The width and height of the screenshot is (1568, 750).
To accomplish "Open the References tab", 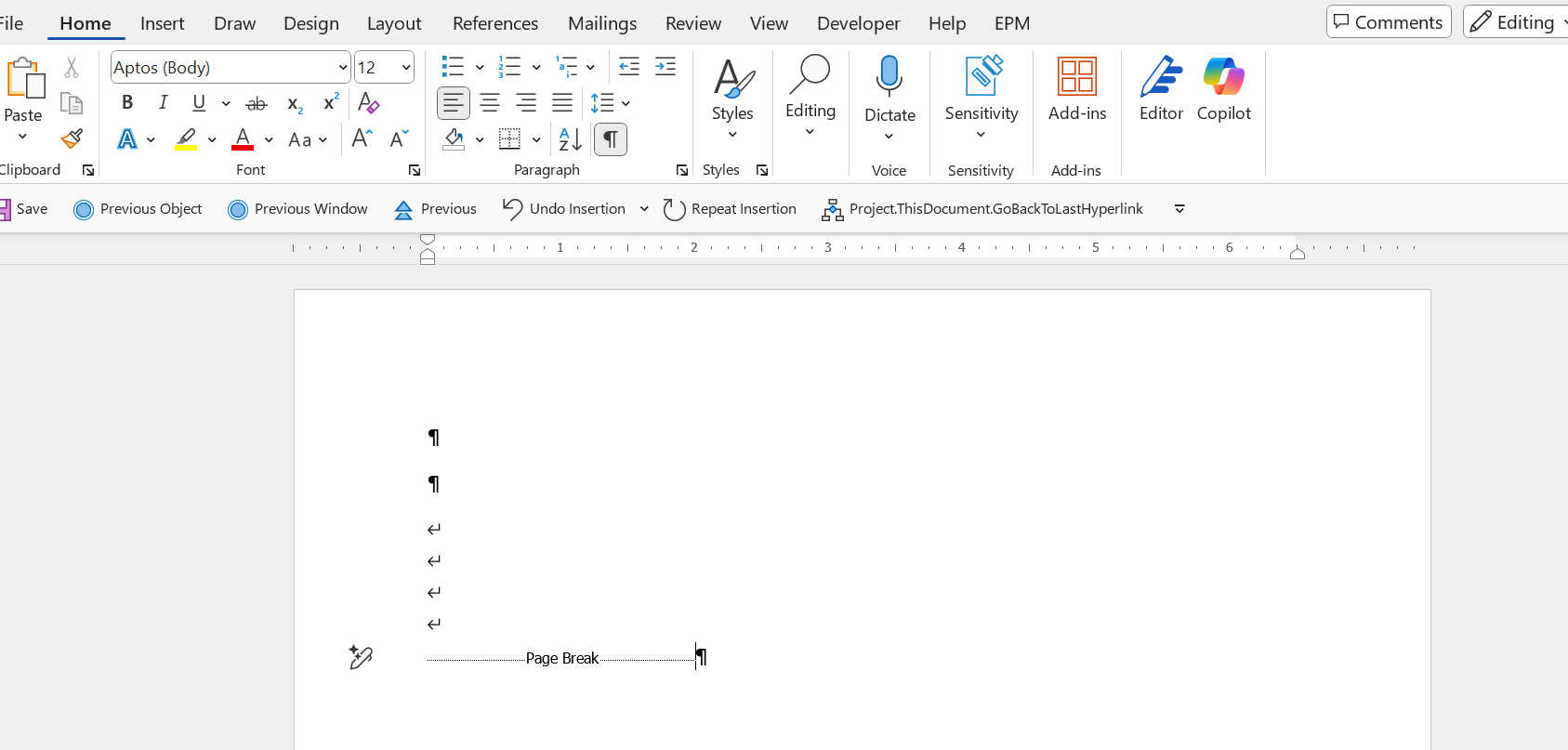I will 495,23.
